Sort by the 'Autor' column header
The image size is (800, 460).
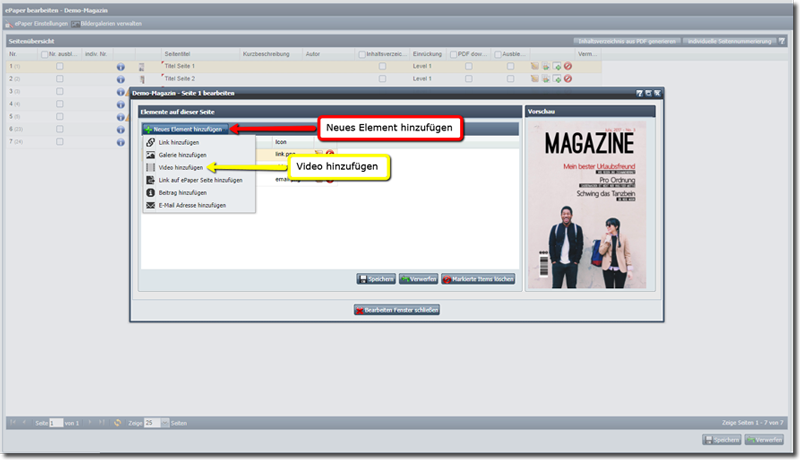click(330, 54)
